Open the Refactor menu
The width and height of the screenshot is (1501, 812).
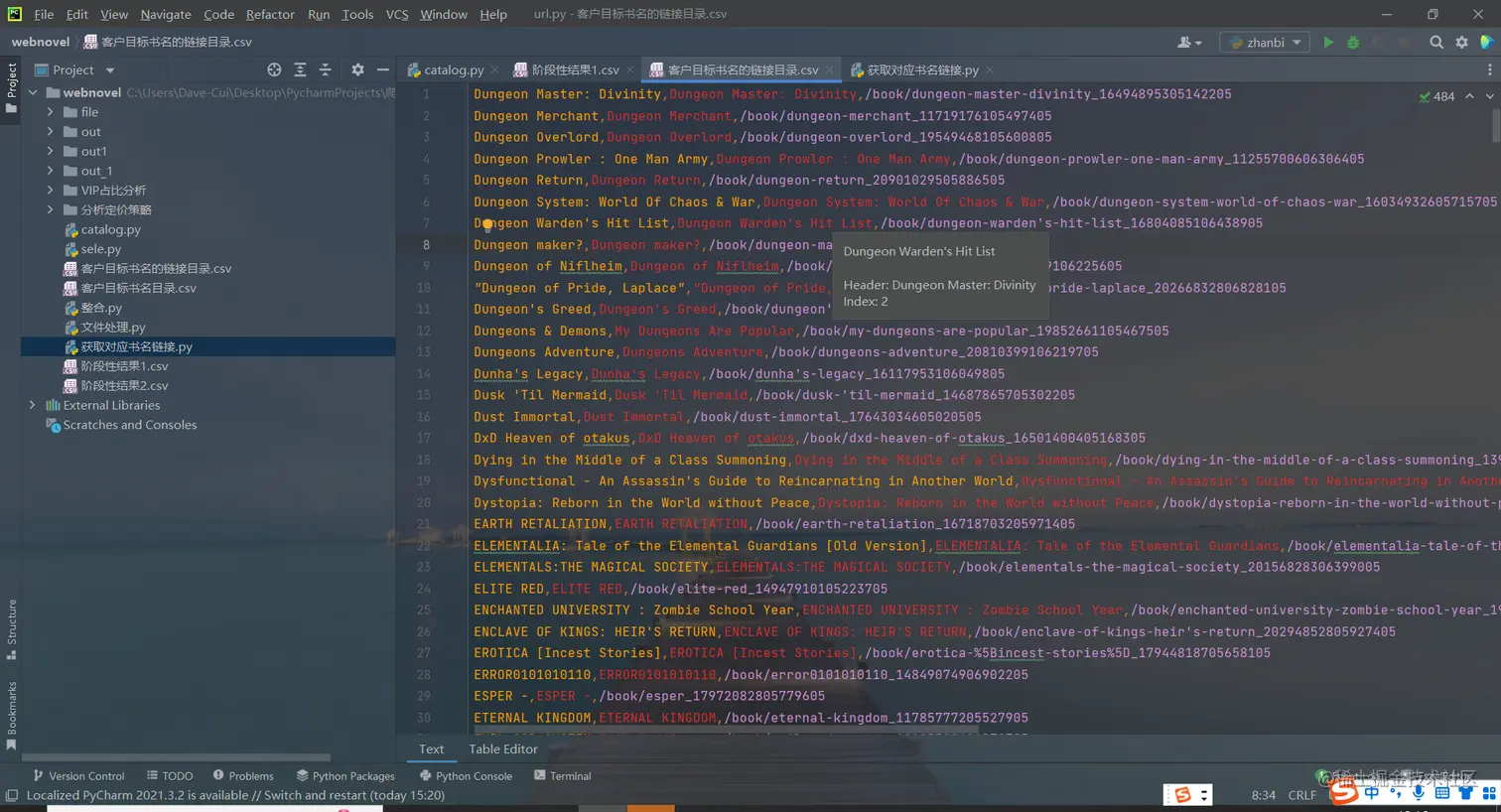click(x=270, y=14)
